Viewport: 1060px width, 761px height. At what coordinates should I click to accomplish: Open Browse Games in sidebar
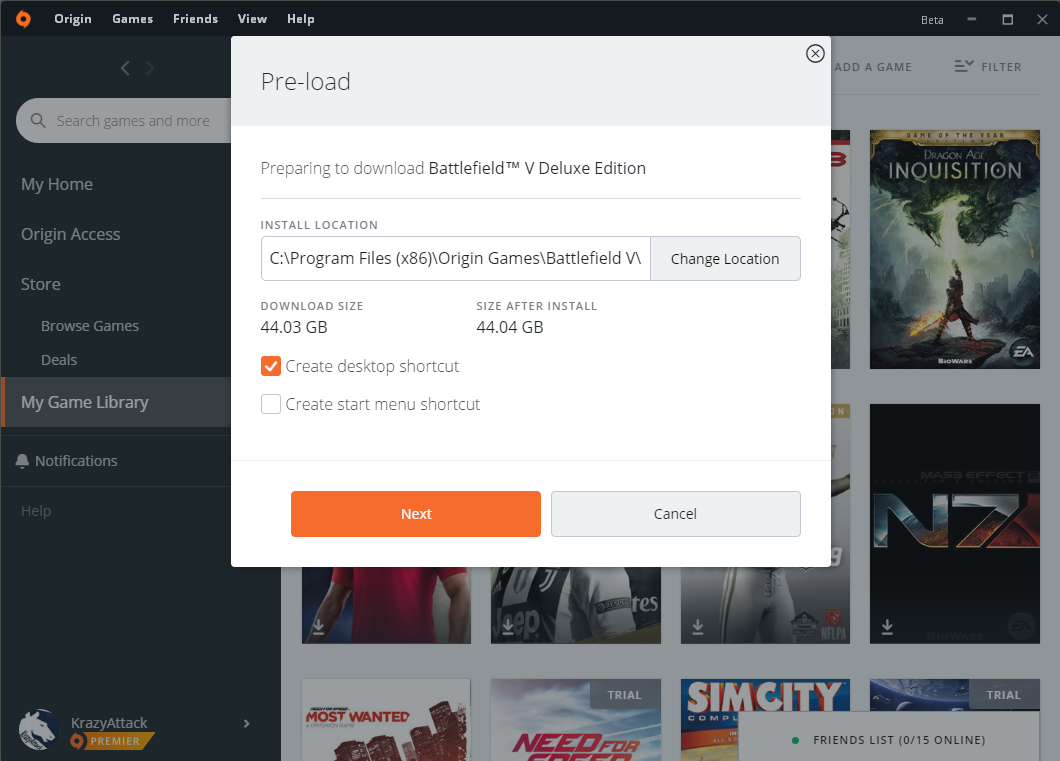[x=90, y=326]
